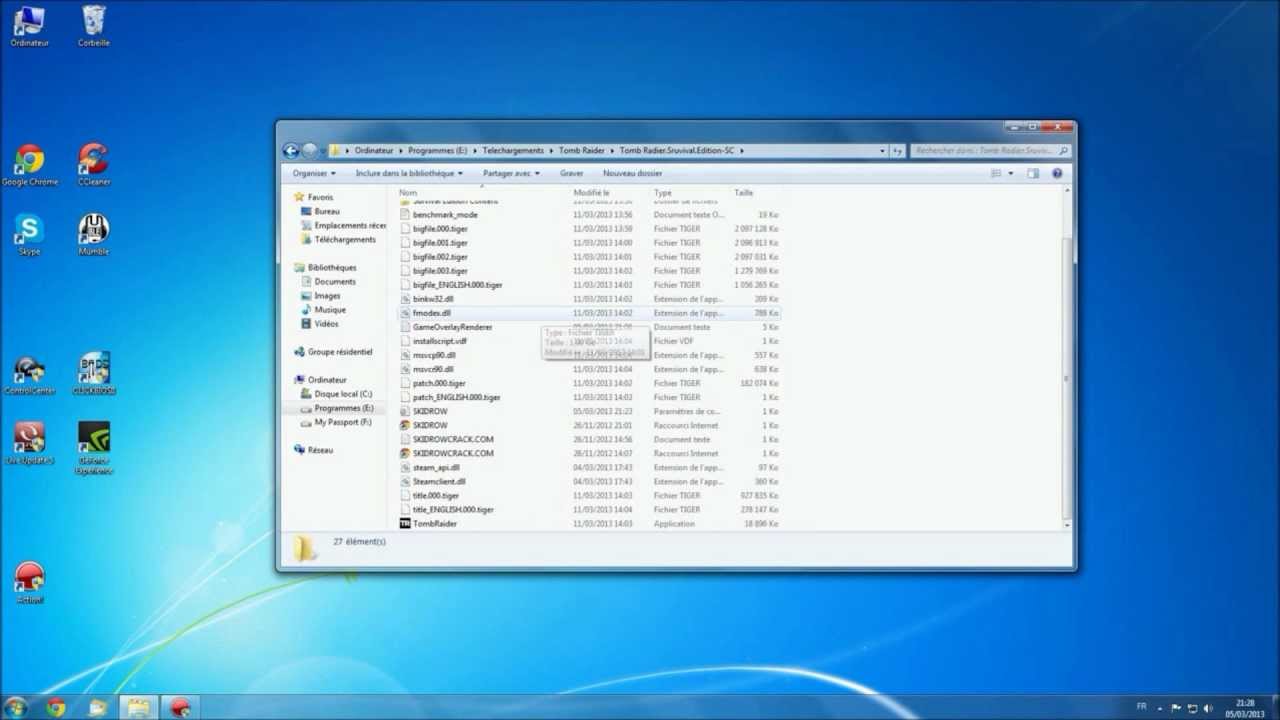
Task: Open the address bar history dropdown arrow
Action: tap(882, 151)
